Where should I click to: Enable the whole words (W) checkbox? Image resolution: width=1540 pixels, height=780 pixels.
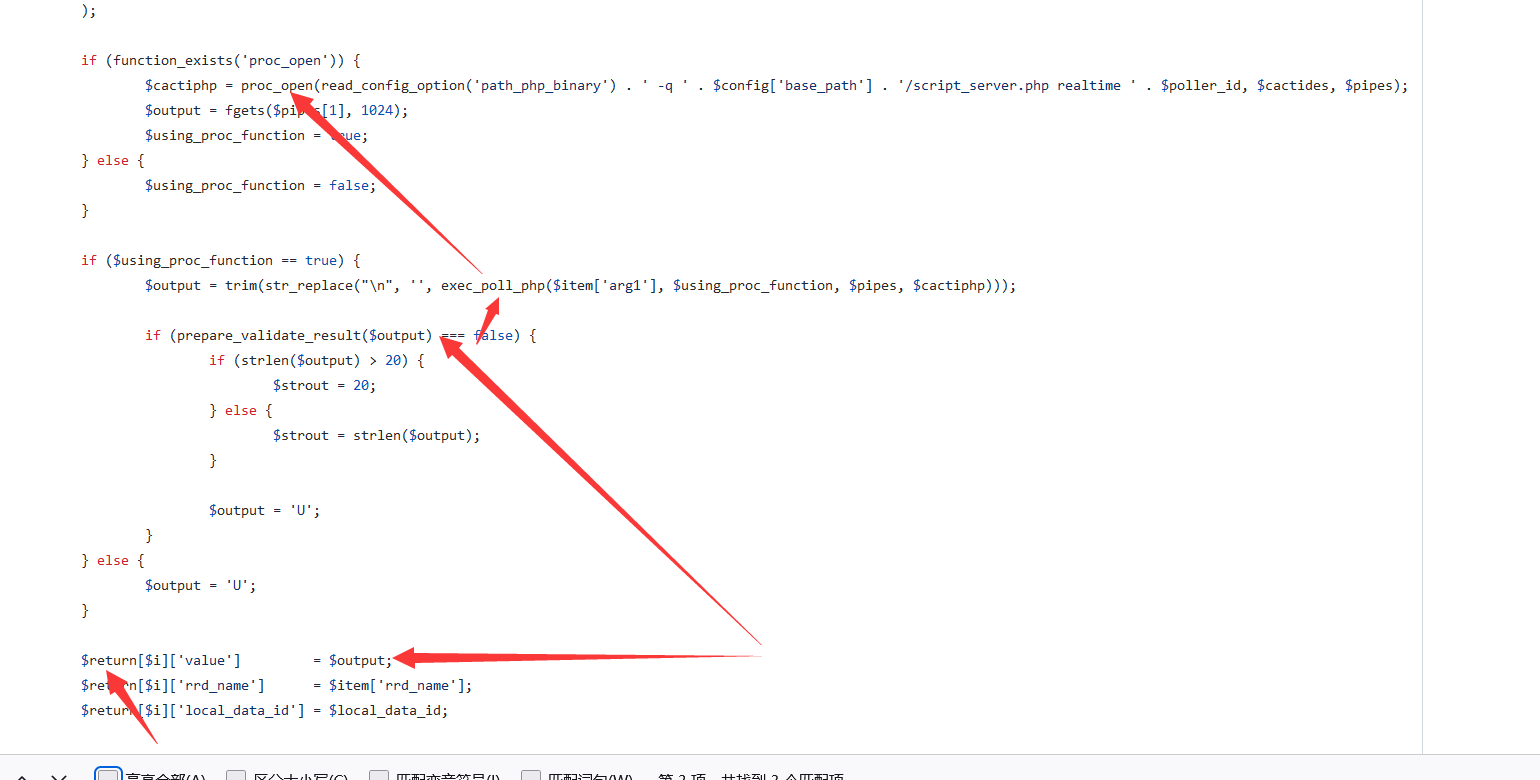click(531, 777)
